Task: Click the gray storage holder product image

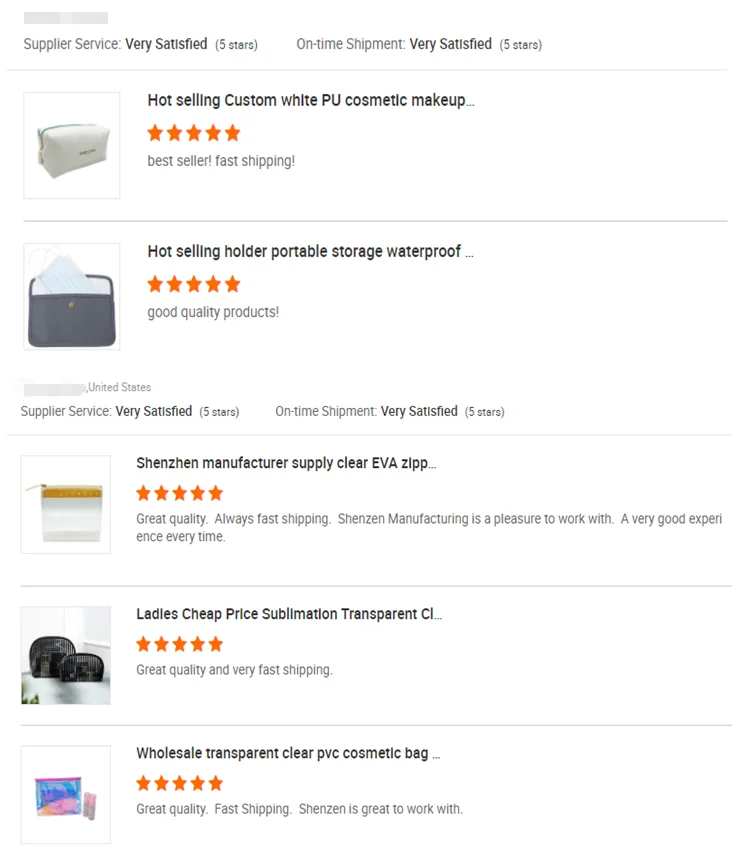Action: click(x=71, y=296)
